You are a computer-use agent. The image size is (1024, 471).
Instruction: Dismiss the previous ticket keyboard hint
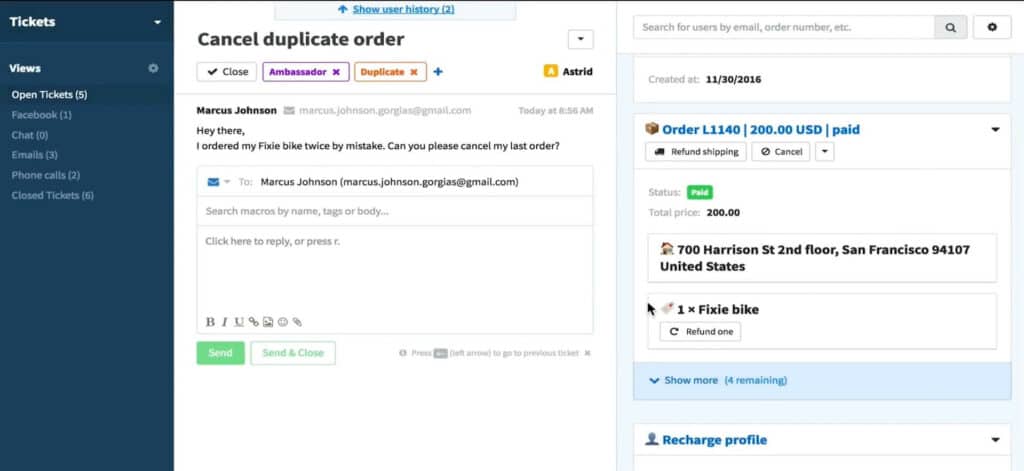click(587, 353)
